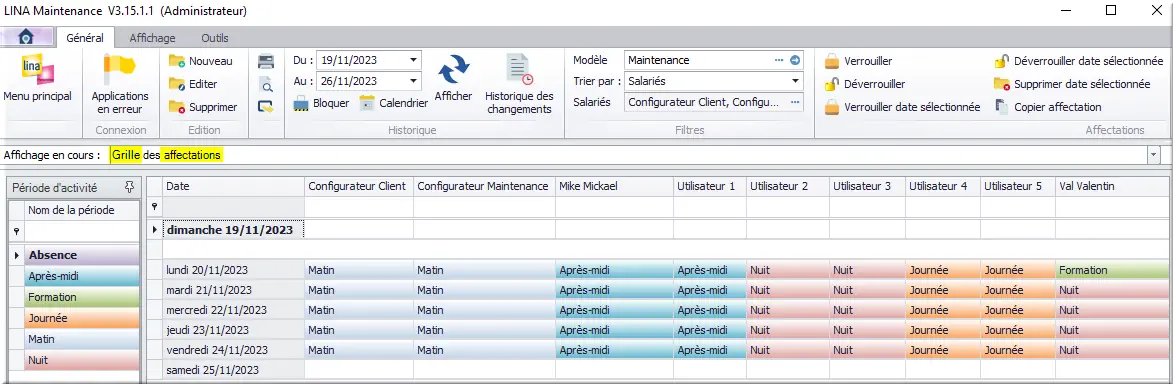The width and height of the screenshot is (1173, 384).
Task: Open Historique des changements icon
Action: coord(519,70)
